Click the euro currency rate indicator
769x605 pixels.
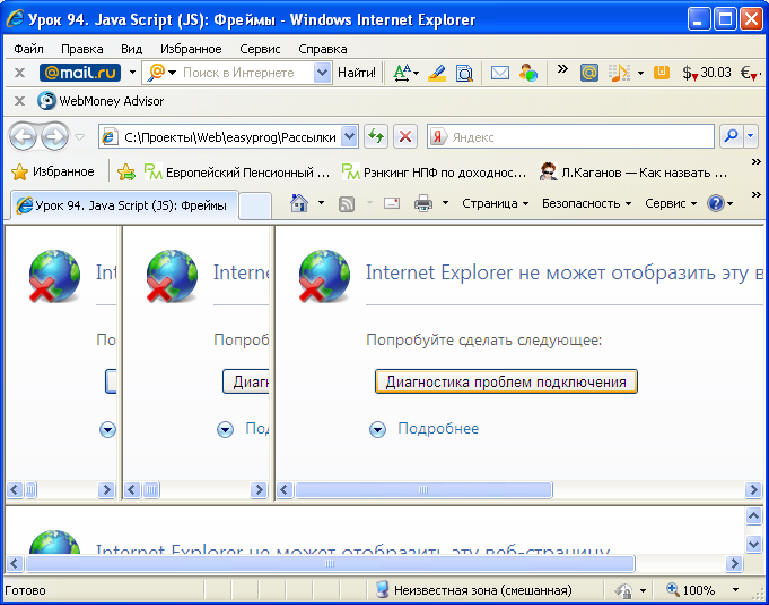click(751, 73)
